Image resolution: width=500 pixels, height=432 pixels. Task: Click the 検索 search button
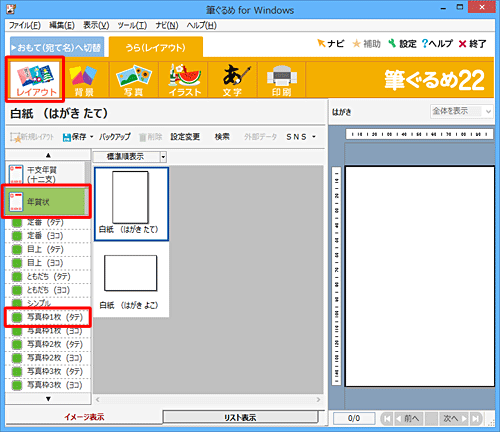pos(222,137)
